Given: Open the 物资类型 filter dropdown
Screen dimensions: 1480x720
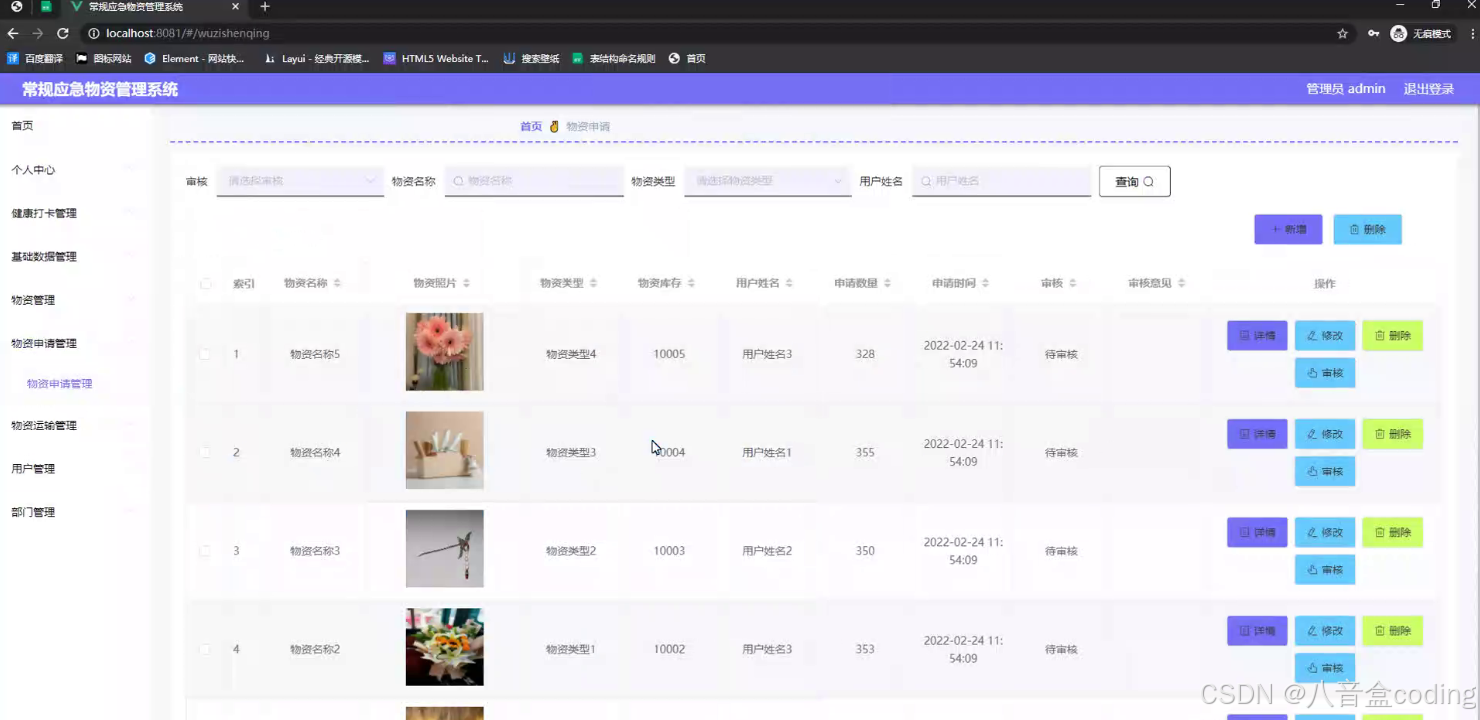Looking at the screenshot, I should click(768, 181).
